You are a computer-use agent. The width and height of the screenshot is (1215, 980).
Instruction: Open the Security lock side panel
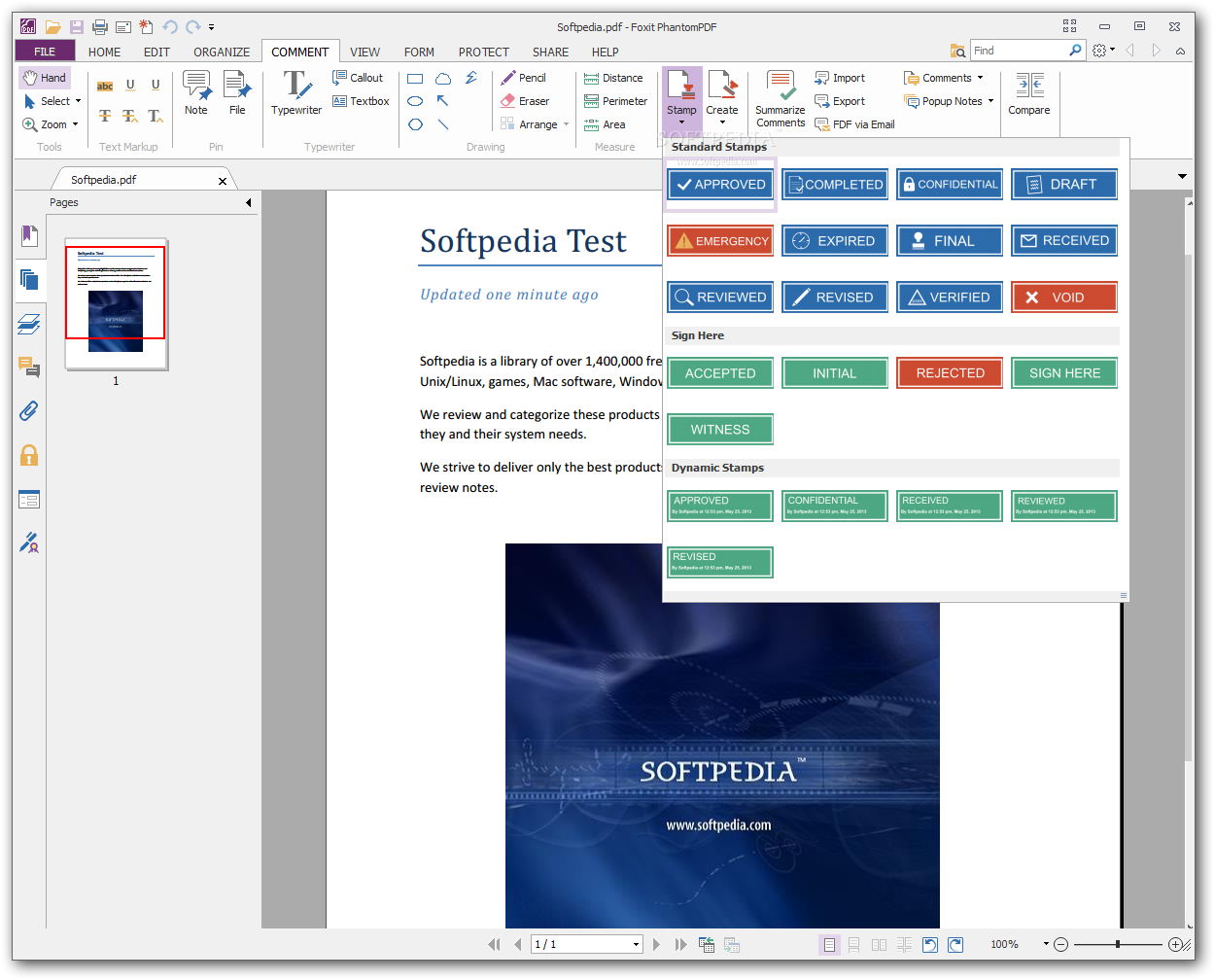(x=29, y=455)
